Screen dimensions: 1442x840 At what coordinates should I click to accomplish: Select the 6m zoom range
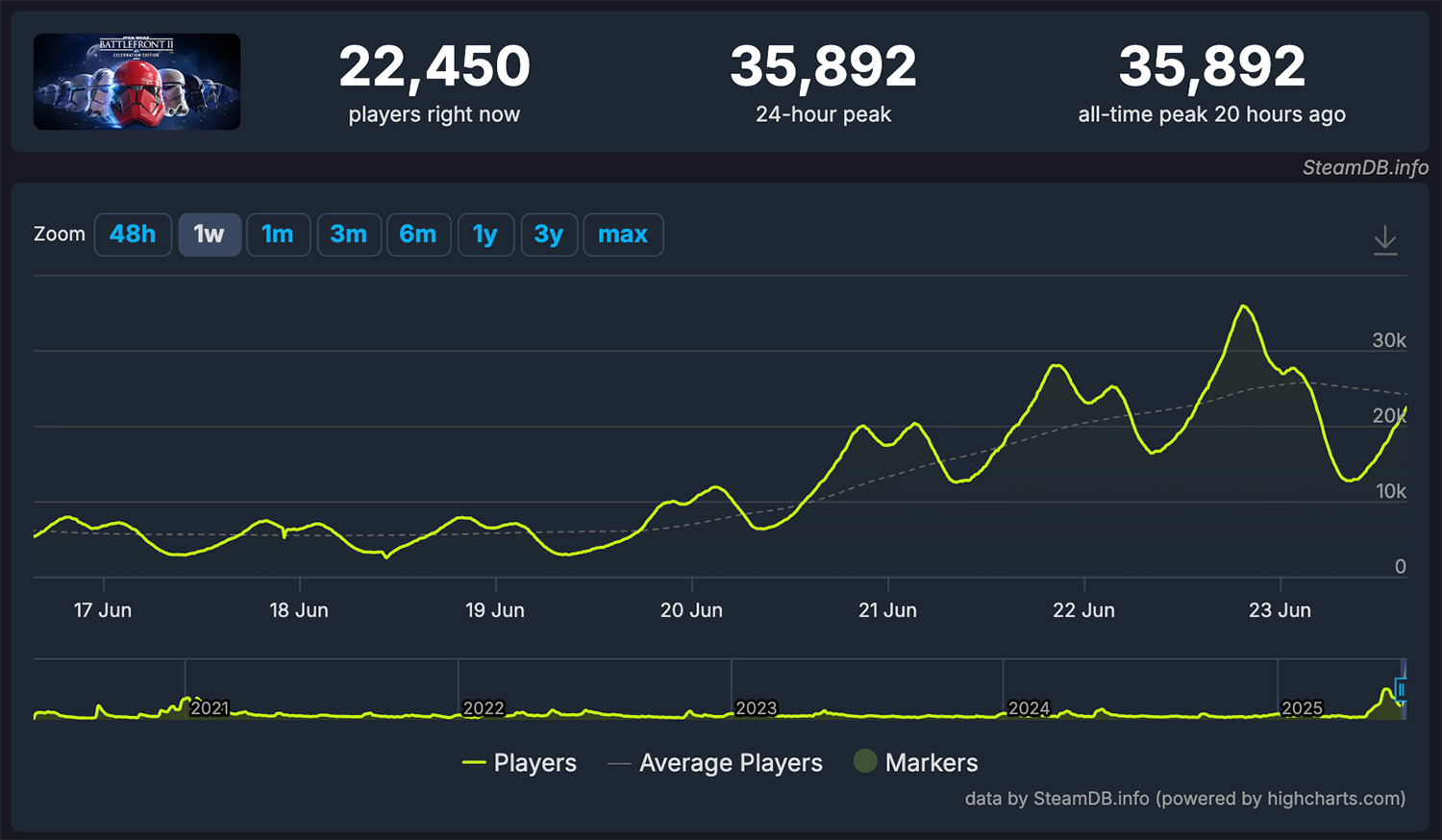(418, 235)
